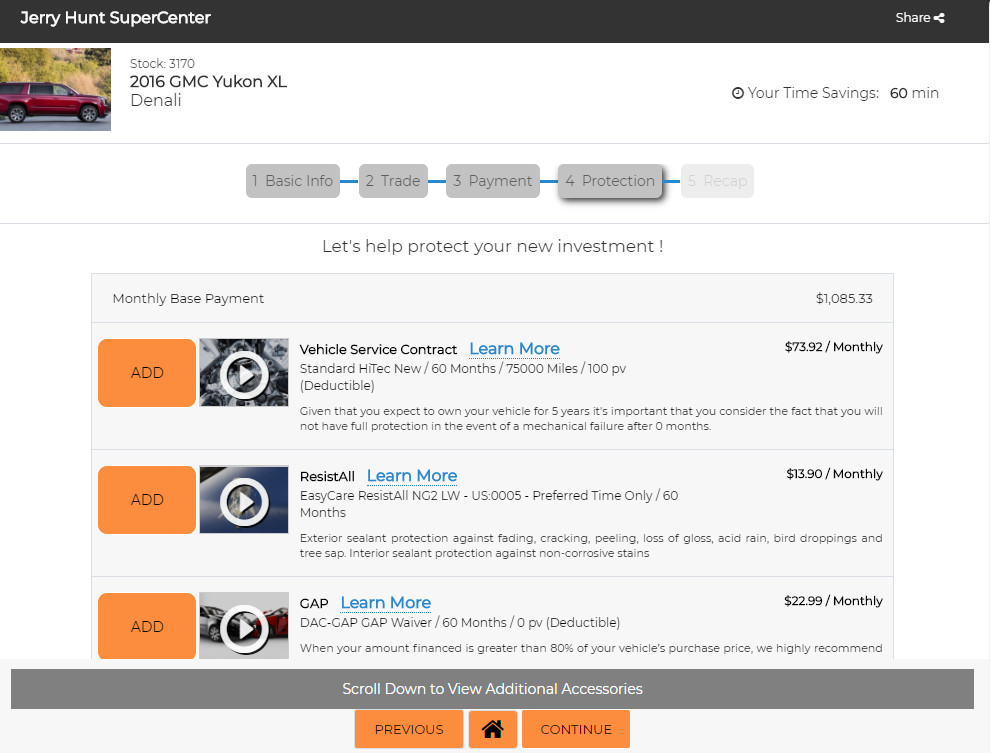Click the clock icon beside Time Savings

pos(737,93)
